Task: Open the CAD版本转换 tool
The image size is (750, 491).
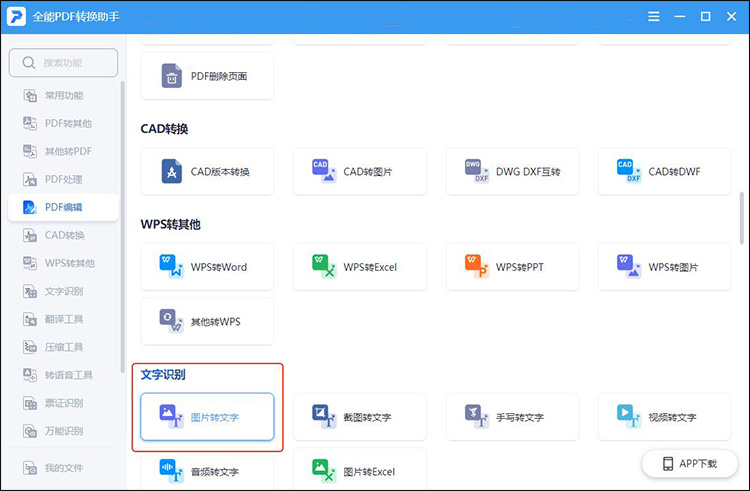Action: click(x=207, y=172)
